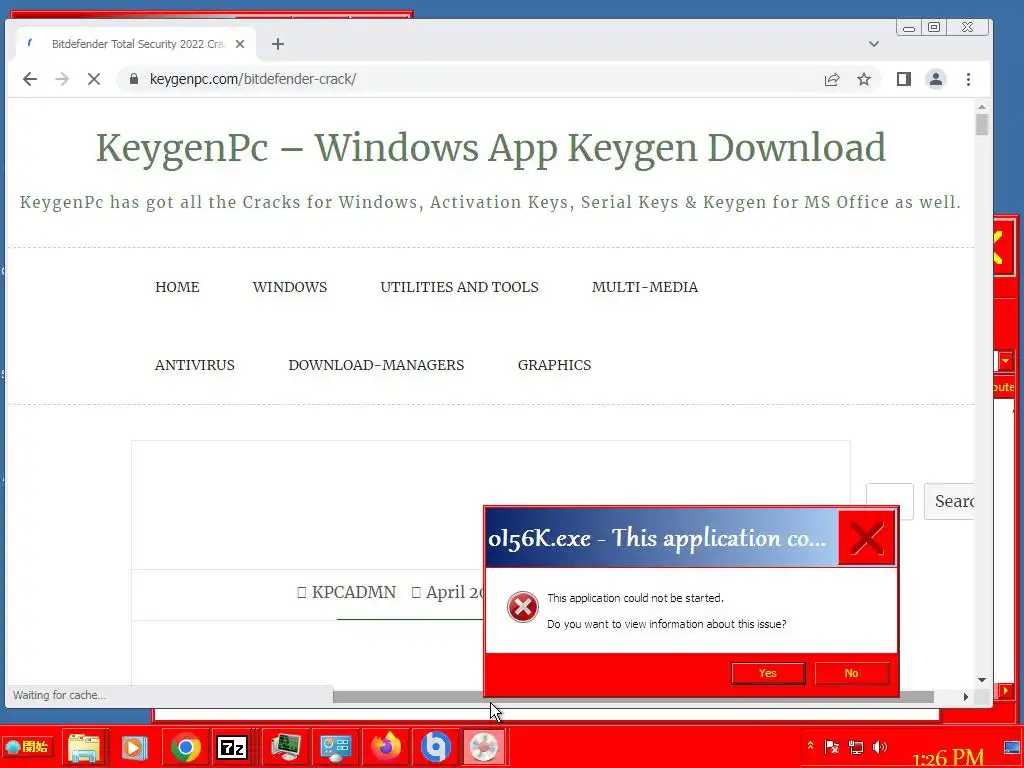Open the blue circular app taskbar icon
The height and width of the screenshot is (768, 1024).
pyautogui.click(x=436, y=747)
